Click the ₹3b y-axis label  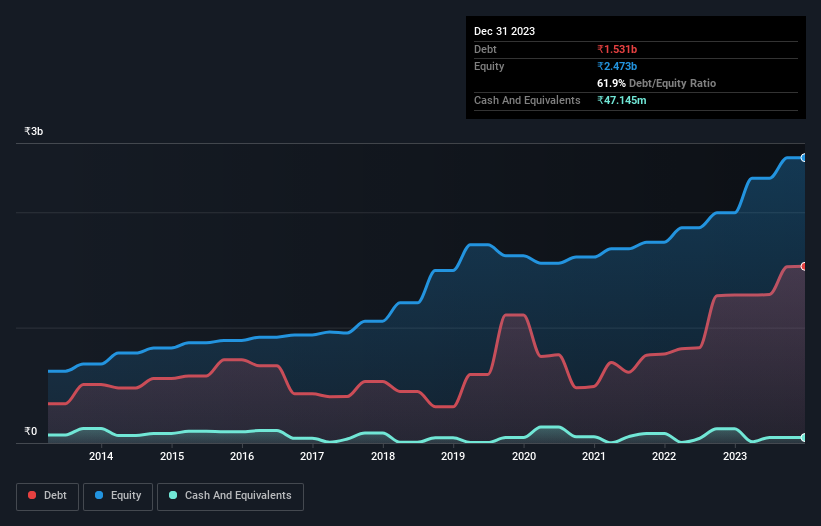pos(34,131)
